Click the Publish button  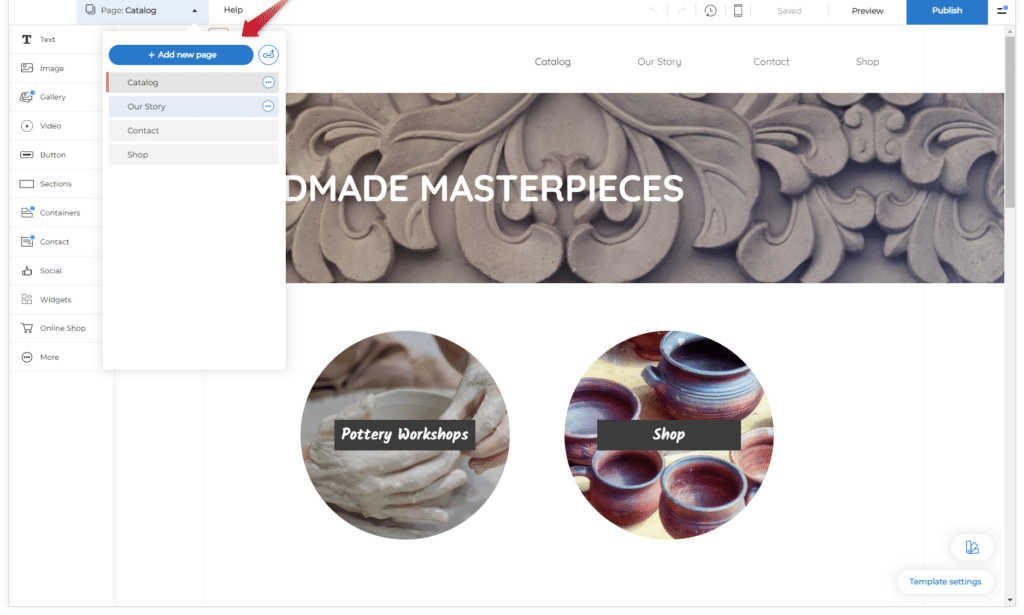(x=947, y=10)
